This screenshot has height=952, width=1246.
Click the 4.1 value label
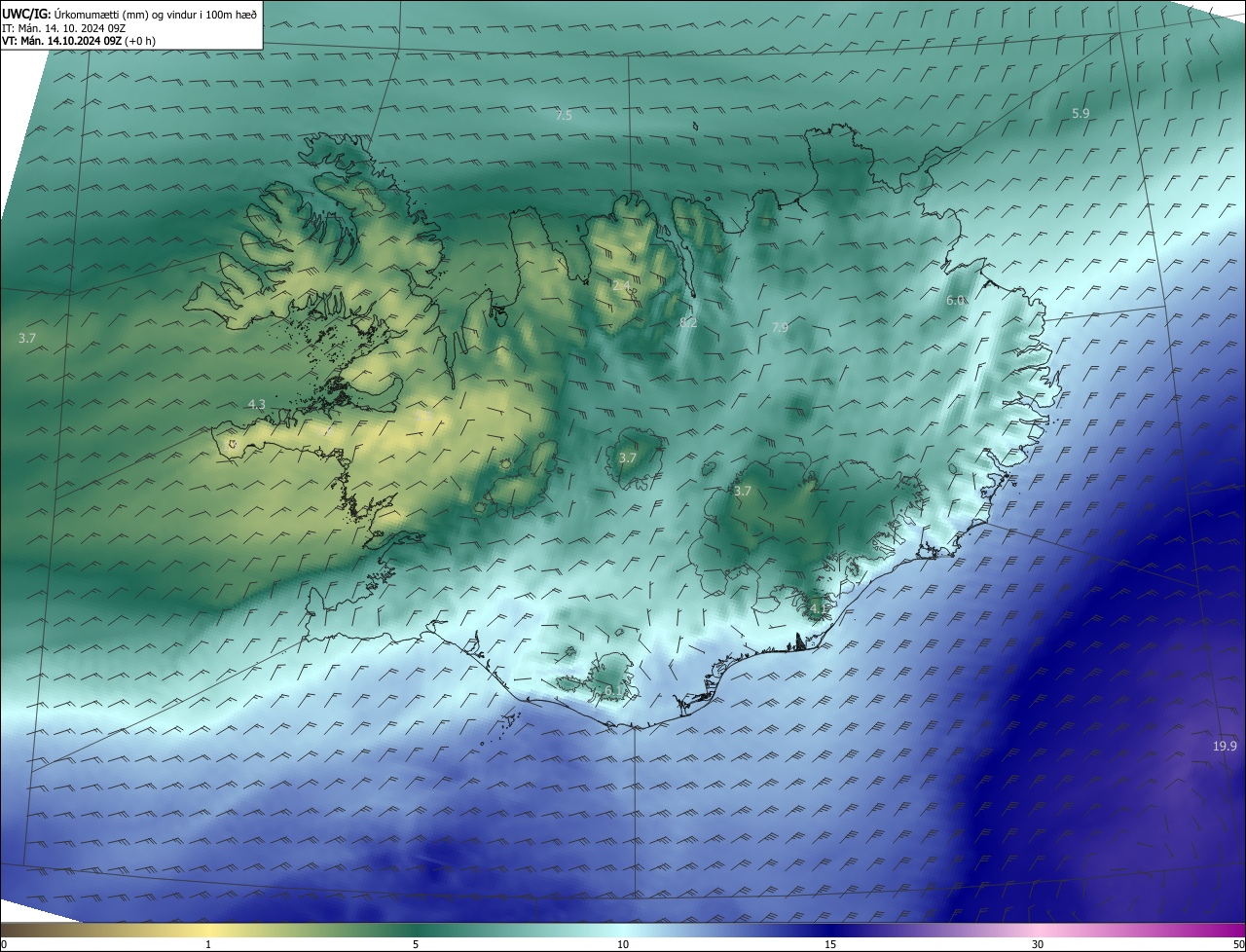tap(818, 608)
